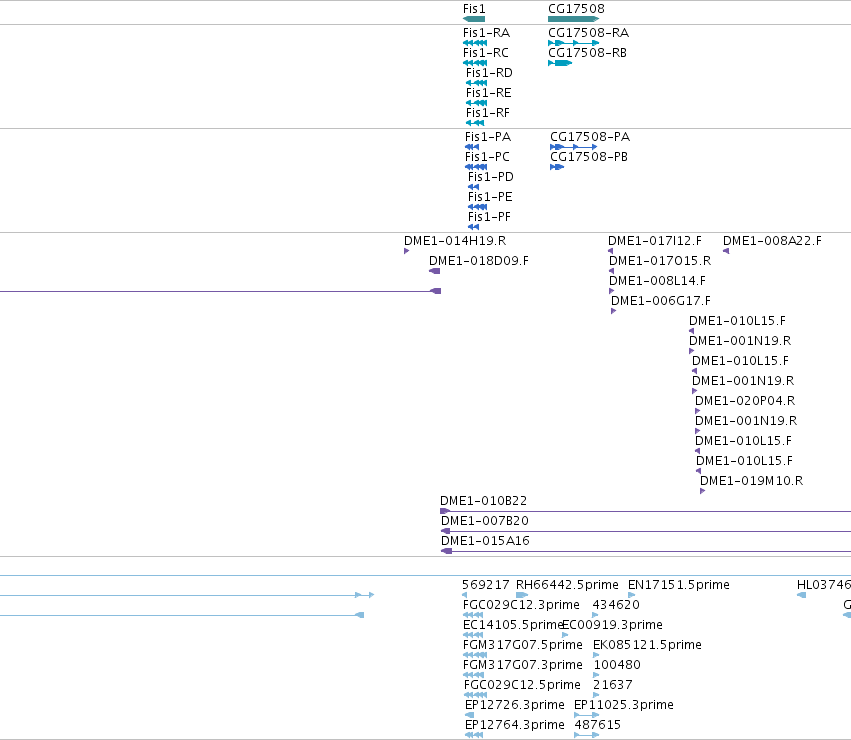Select the FGM317G07.3prime EST label

click(x=523, y=665)
